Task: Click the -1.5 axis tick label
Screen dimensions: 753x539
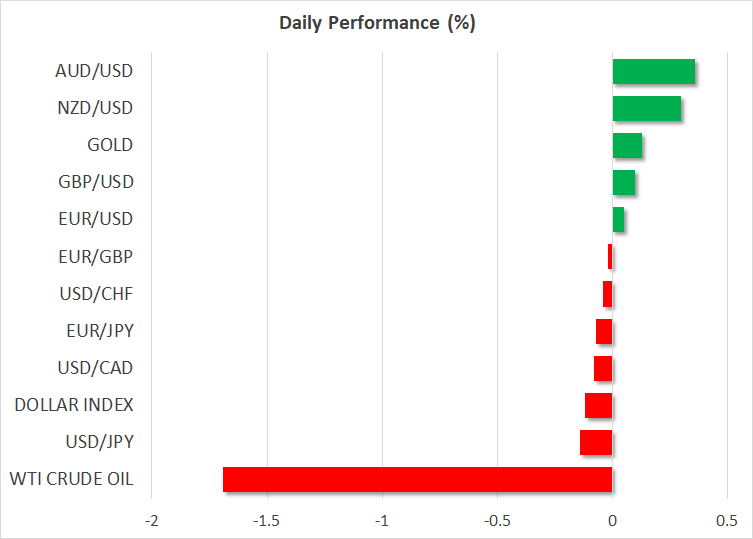Action: [x=267, y=521]
